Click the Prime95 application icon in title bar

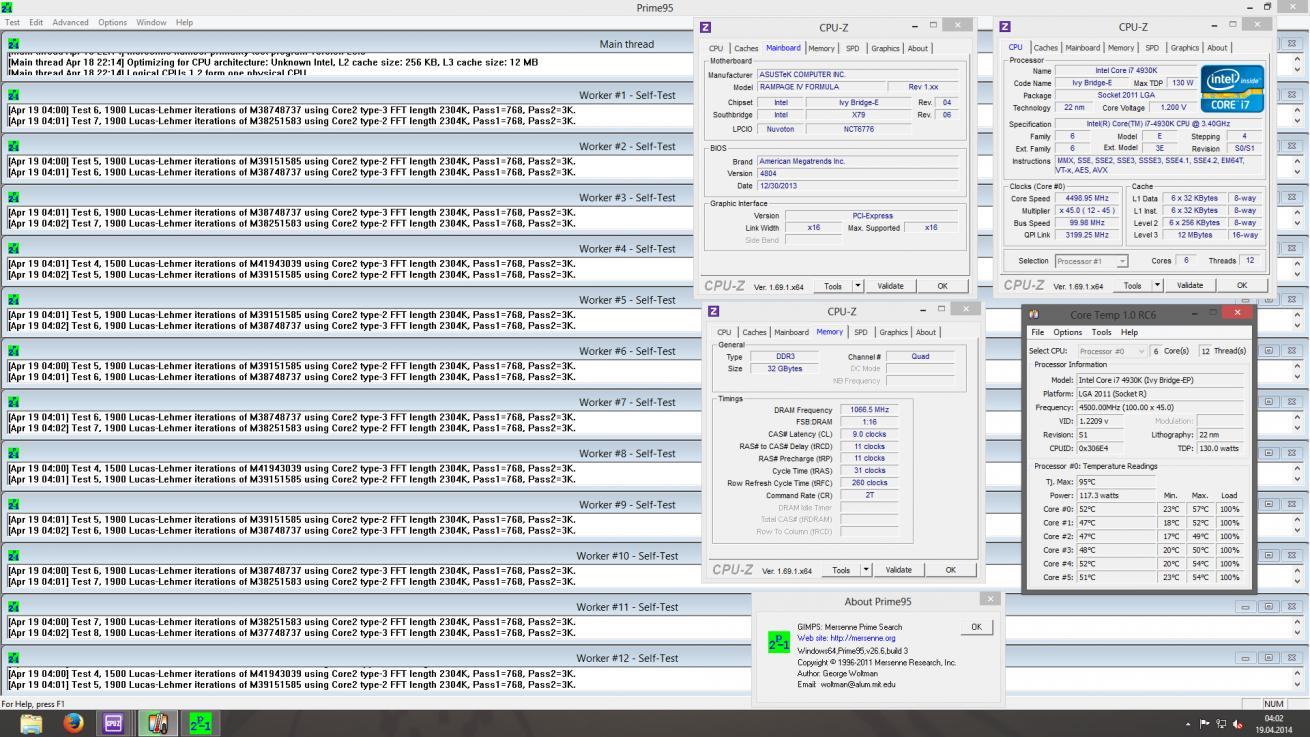pos(8,7)
